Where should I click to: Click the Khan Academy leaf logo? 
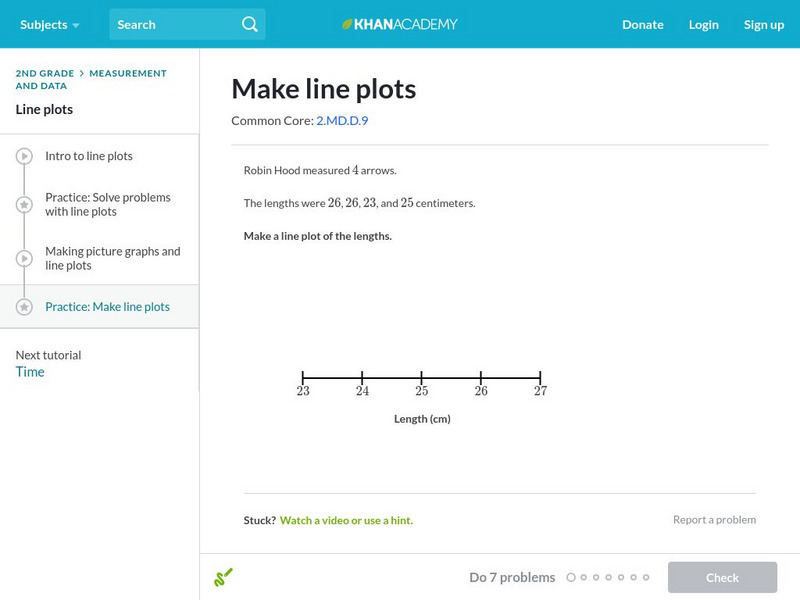[348, 24]
